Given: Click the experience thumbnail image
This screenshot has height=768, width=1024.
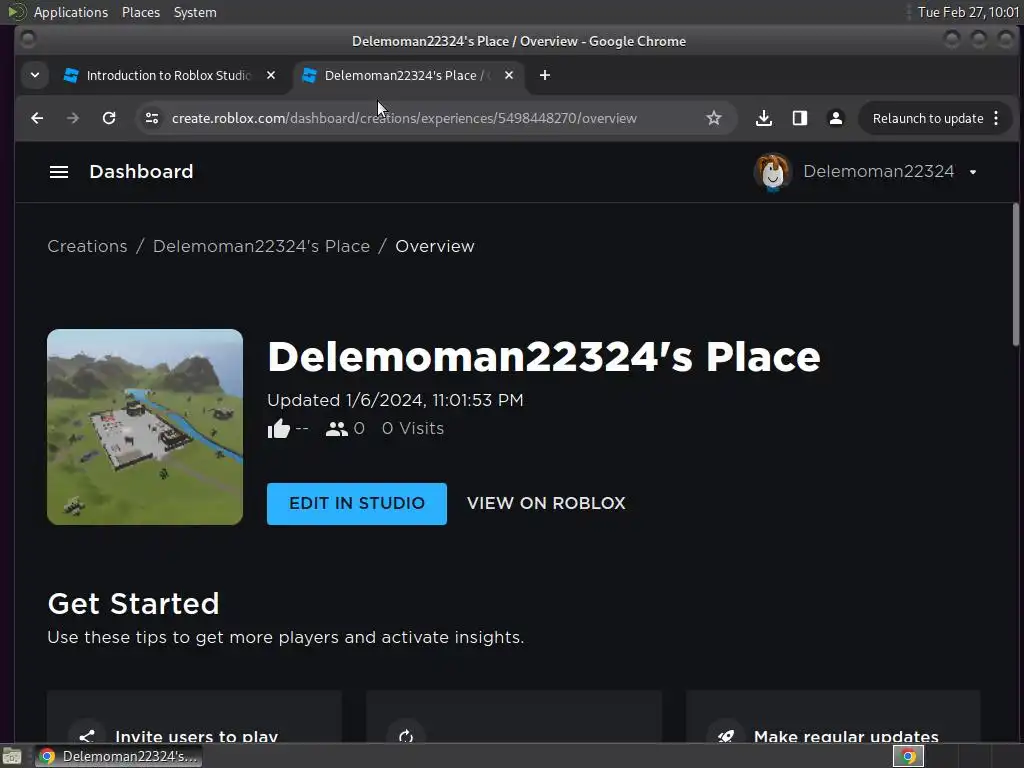Looking at the screenshot, I should (145, 427).
